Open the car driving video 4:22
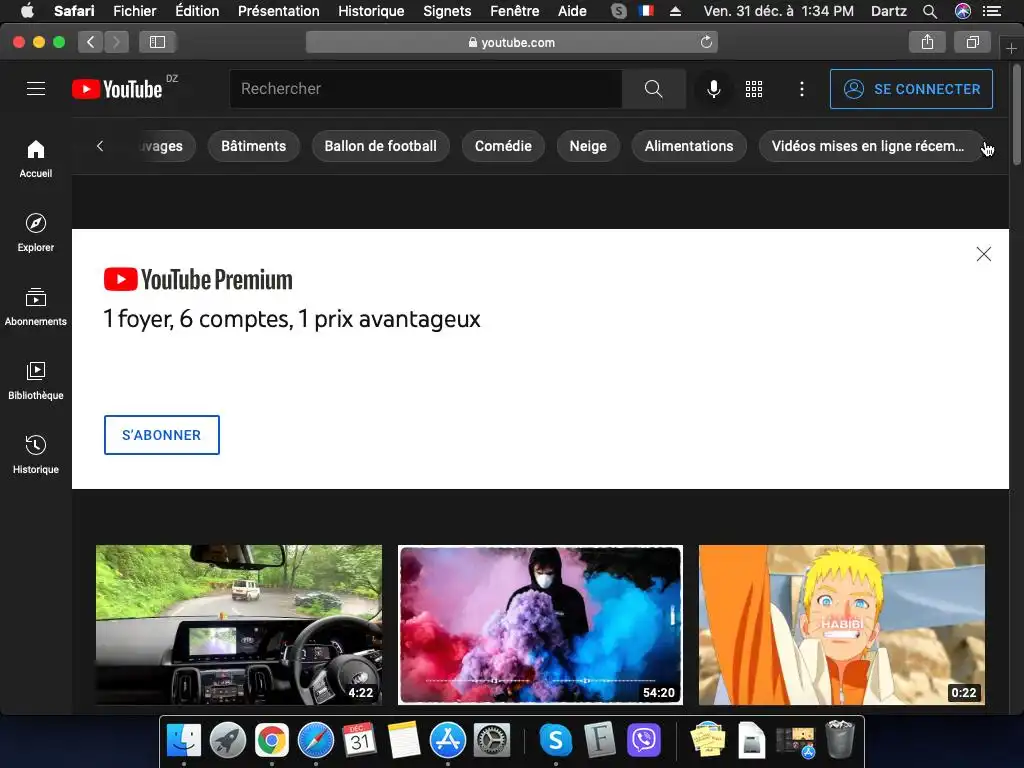Viewport: 1024px width, 768px height. click(239, 625)
